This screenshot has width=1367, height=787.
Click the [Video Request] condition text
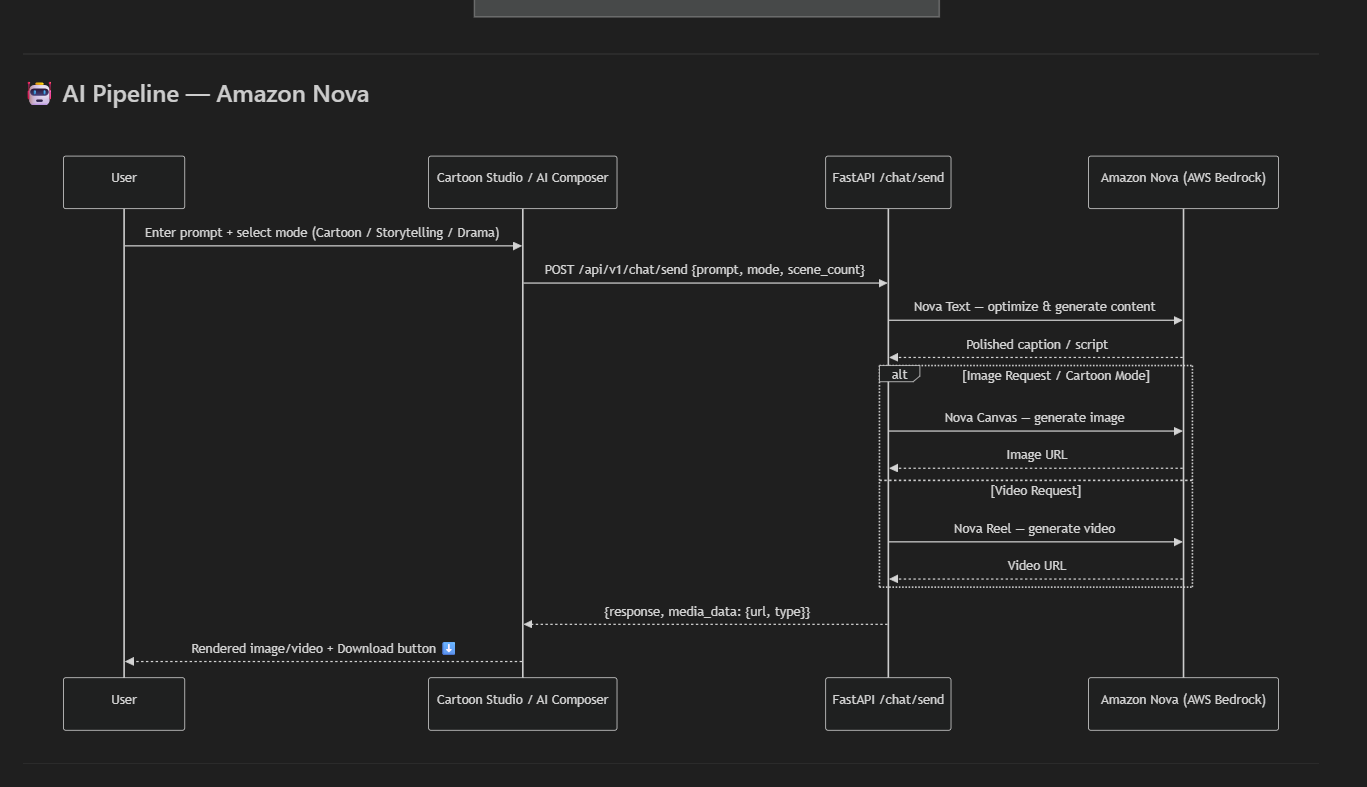(x=1036, y=491)
